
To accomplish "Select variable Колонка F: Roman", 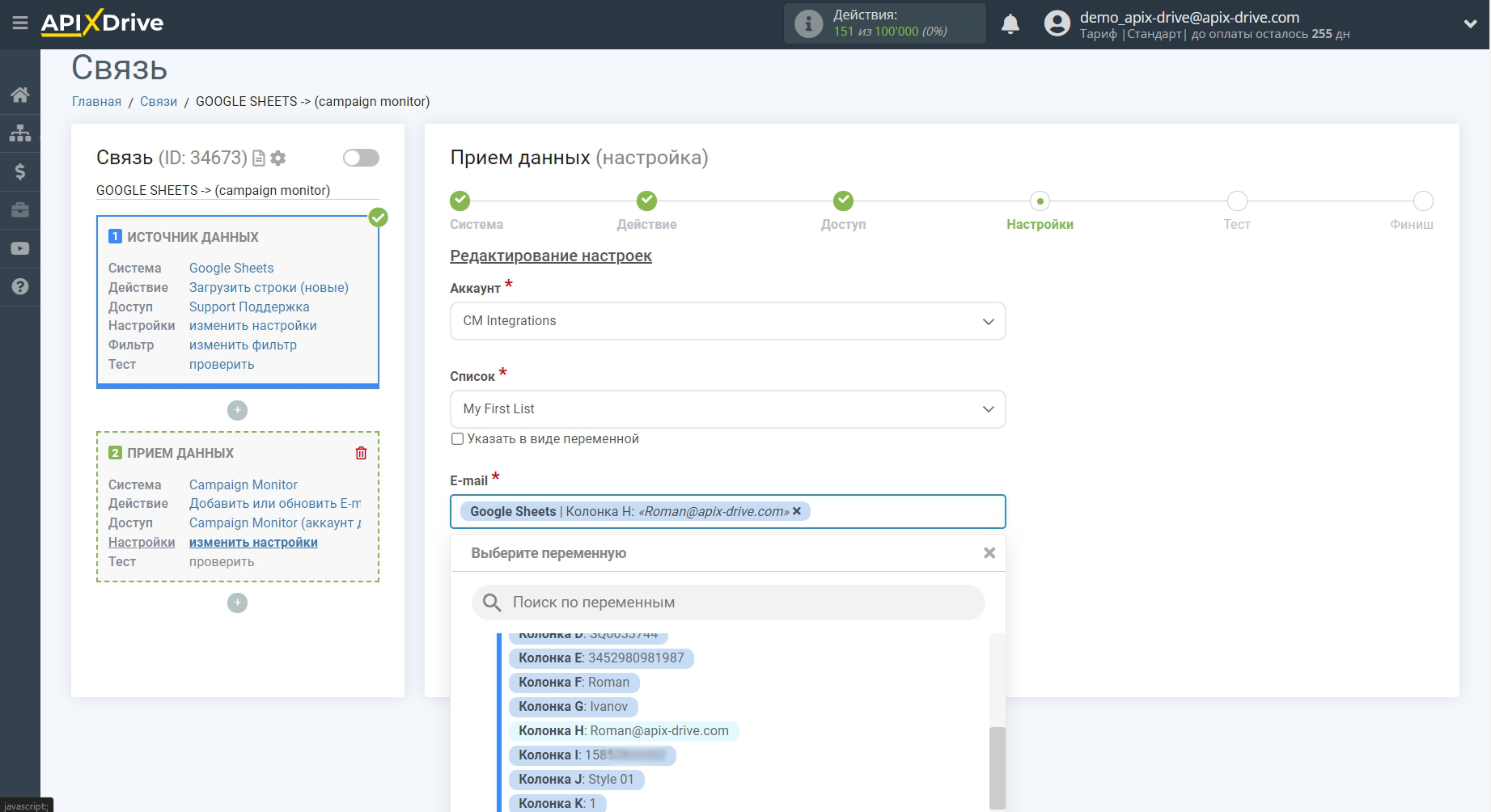I will (574, 683).
